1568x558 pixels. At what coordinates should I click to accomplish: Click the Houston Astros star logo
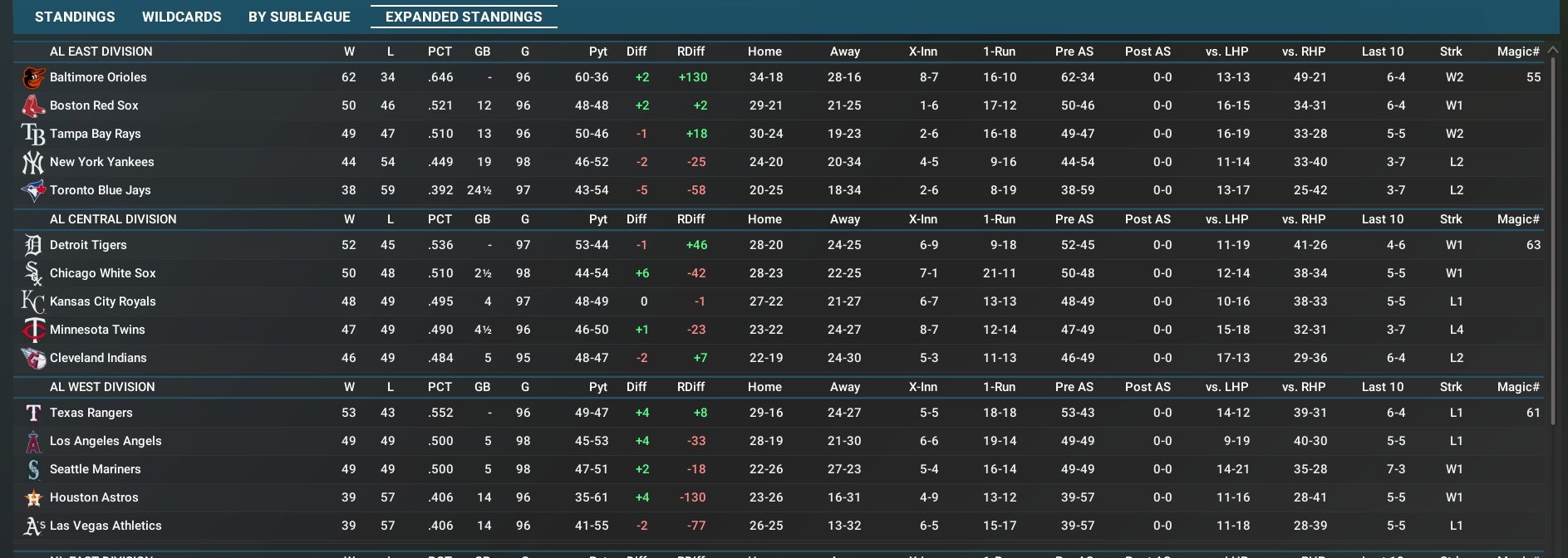coord(33,497)
